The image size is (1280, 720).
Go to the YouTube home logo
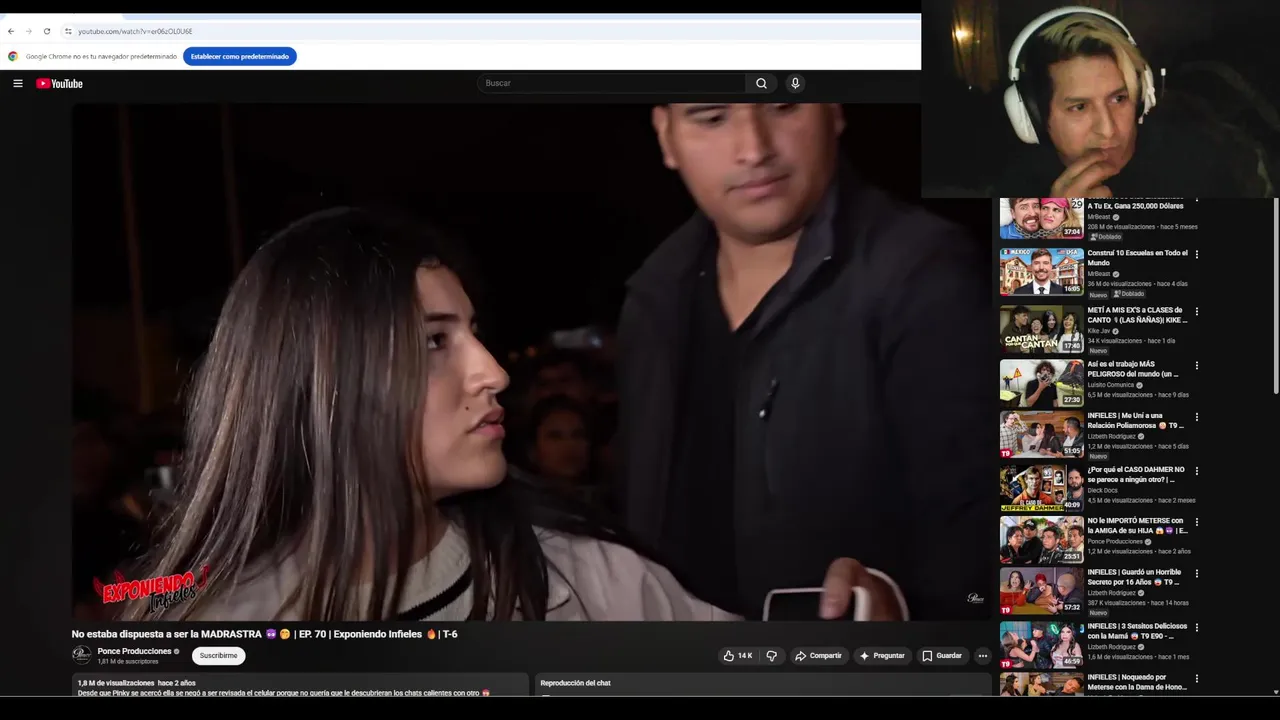coord(60,84)
